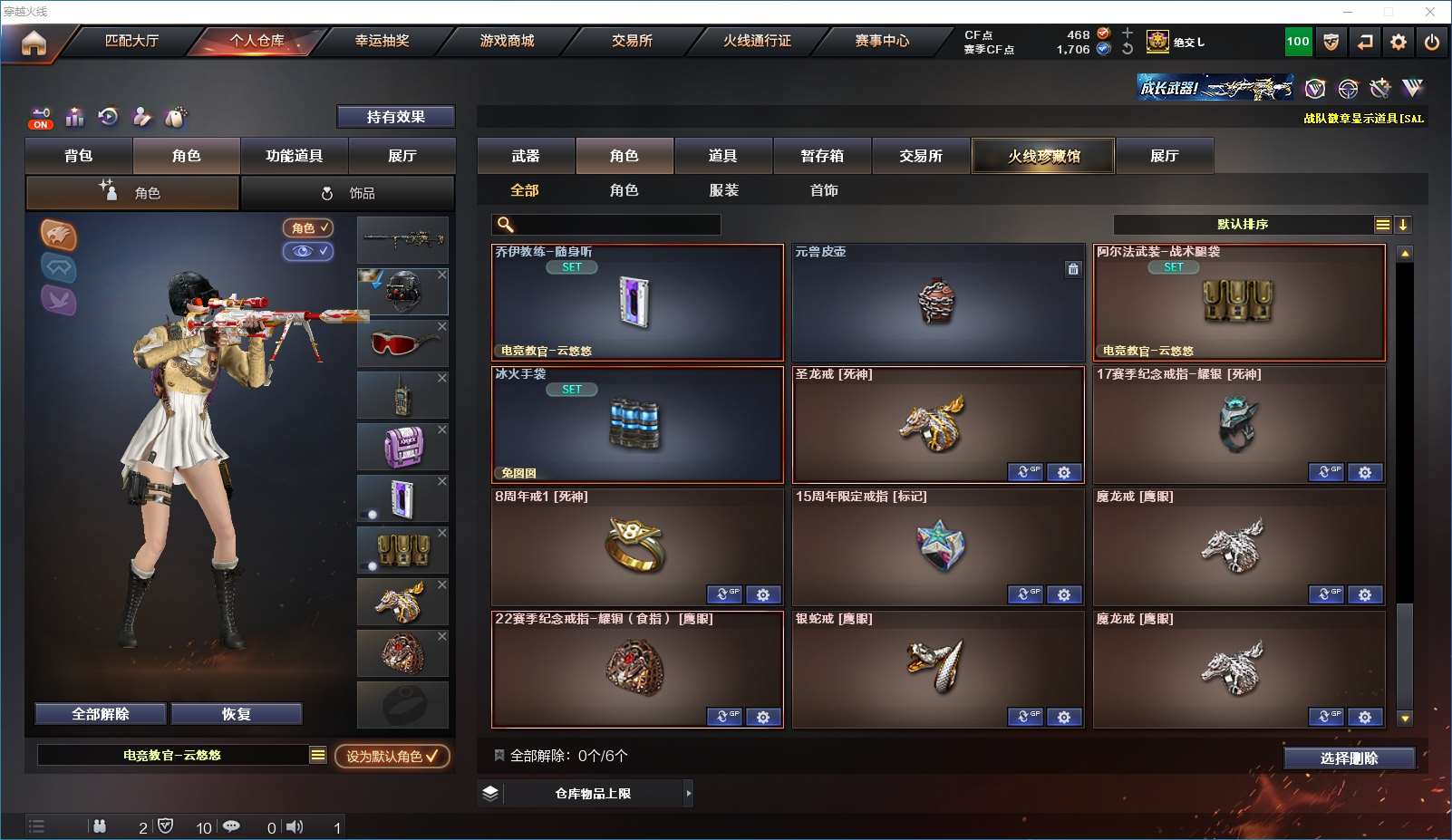Click the 全部解除 button
Viewport: 1452px width, 840px height.
click(x=101, y=714)
